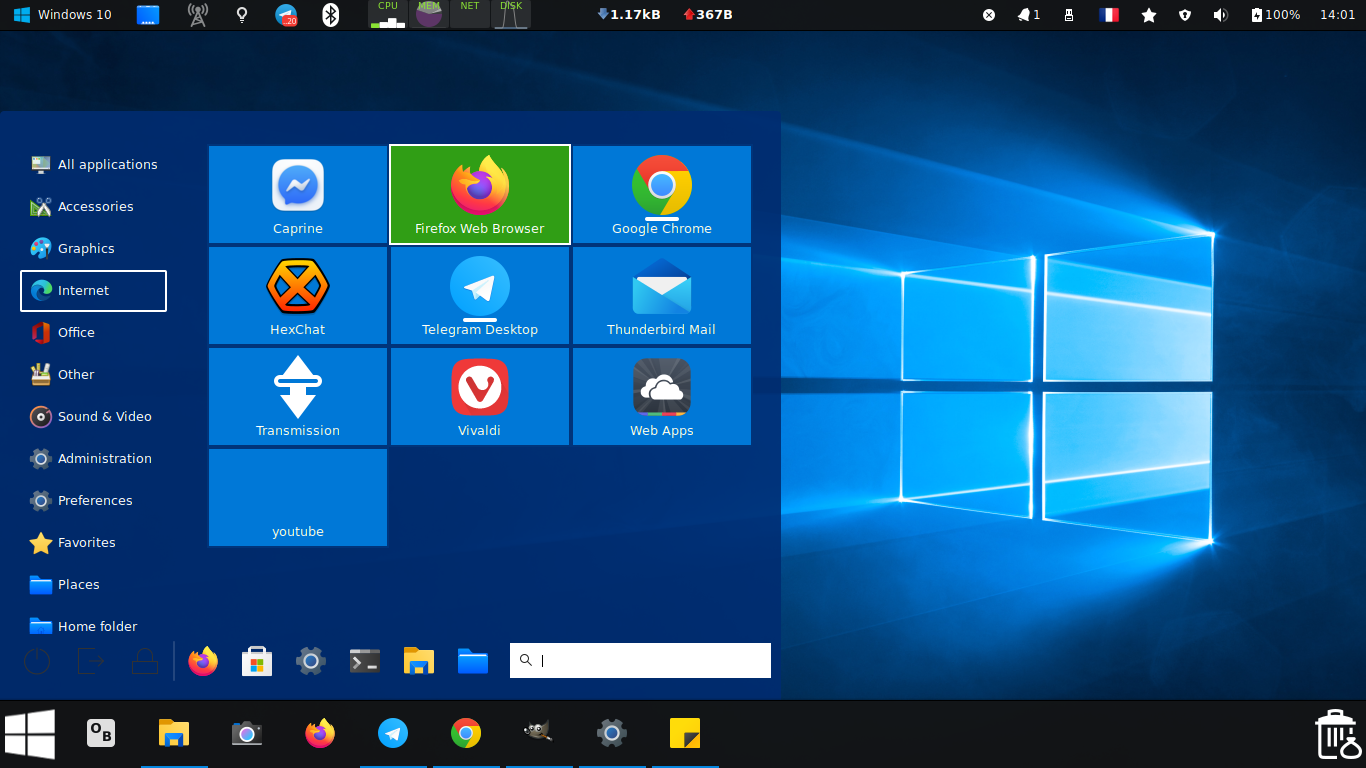Screen dimensions: 1366x768
Task: Open Preferences category
Action: point(94,501)
